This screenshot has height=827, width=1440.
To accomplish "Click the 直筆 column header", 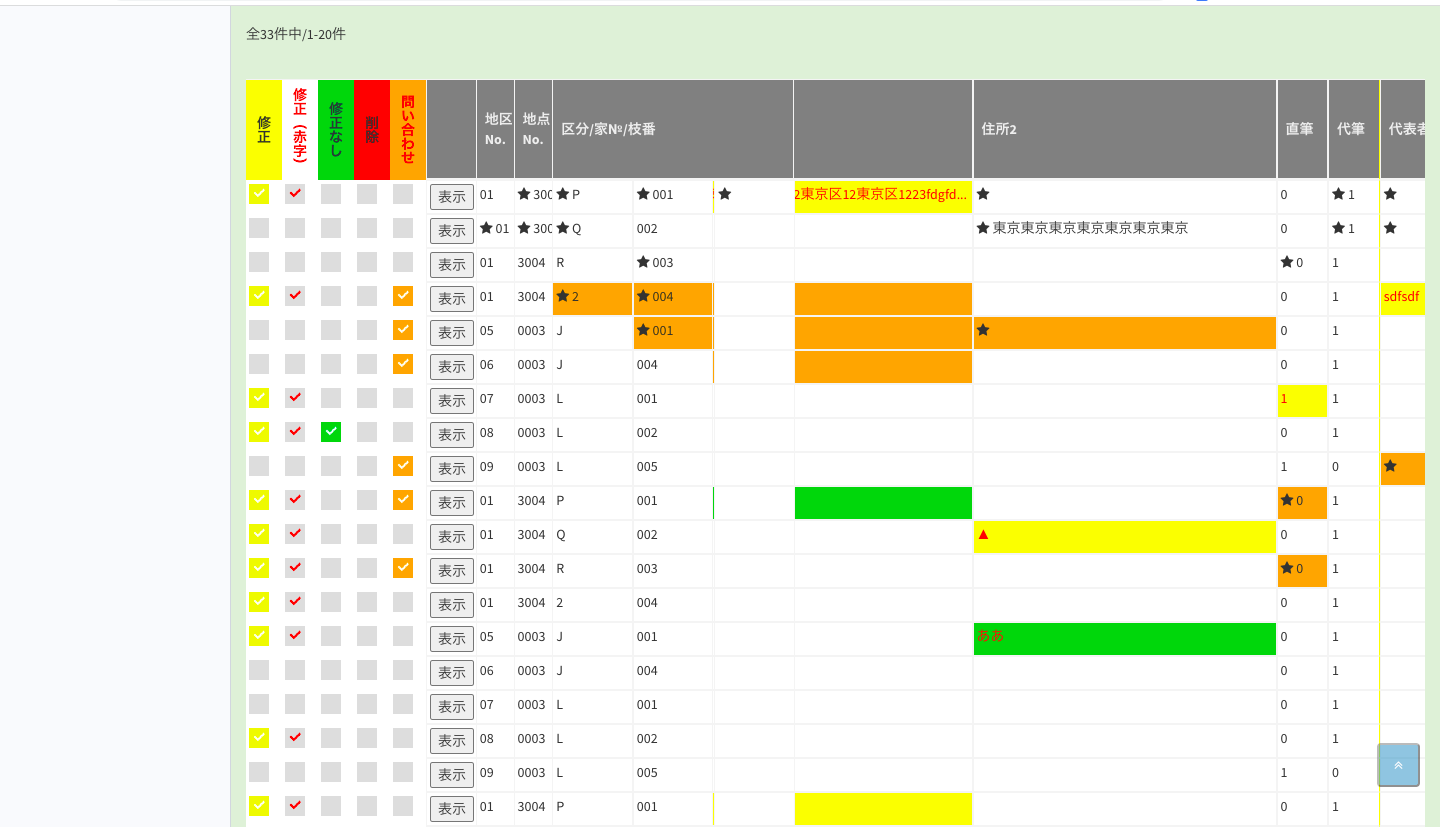I will (x=1303, y=130).
